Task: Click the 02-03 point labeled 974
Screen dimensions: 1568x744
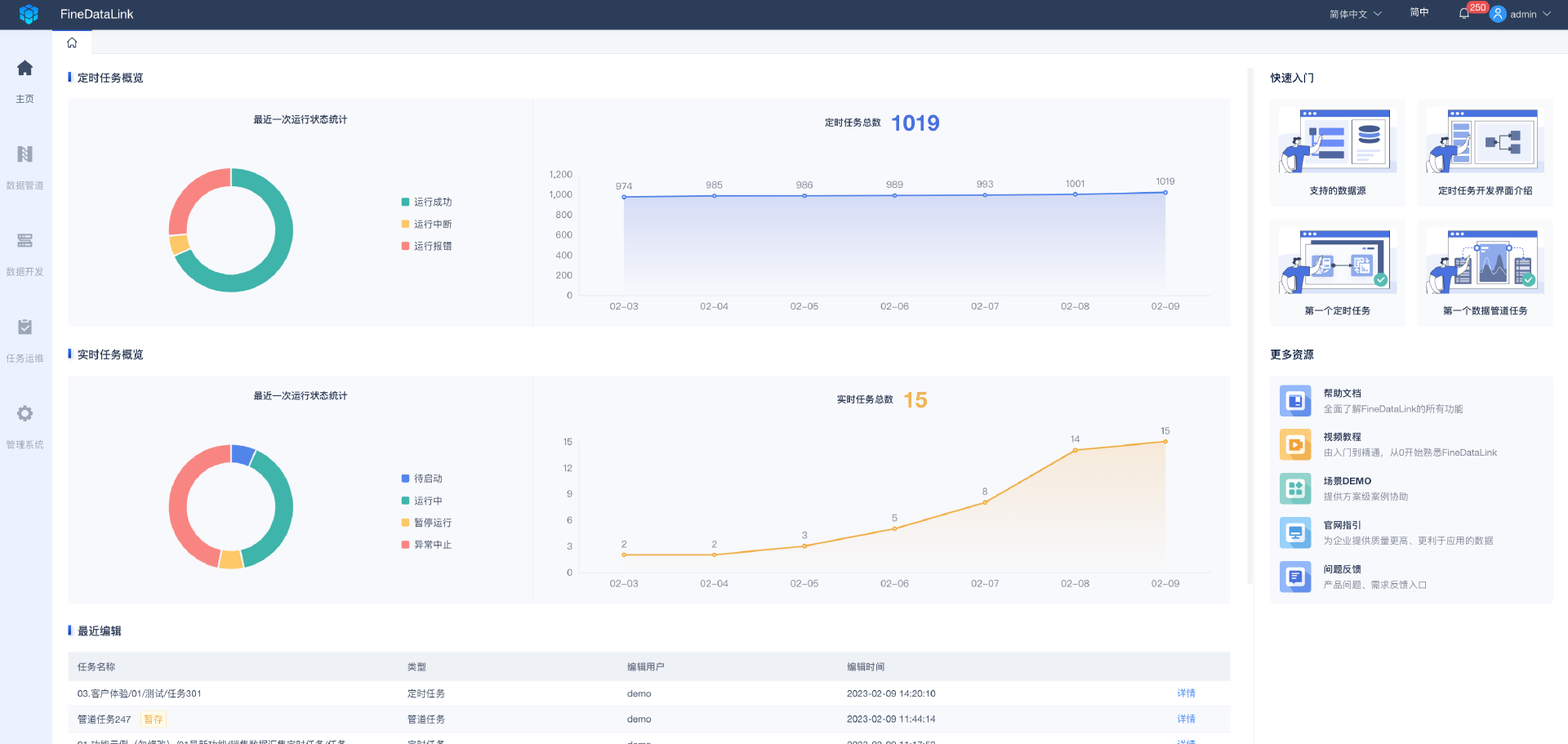Action: pyautogui.click(x=624, y=197)
